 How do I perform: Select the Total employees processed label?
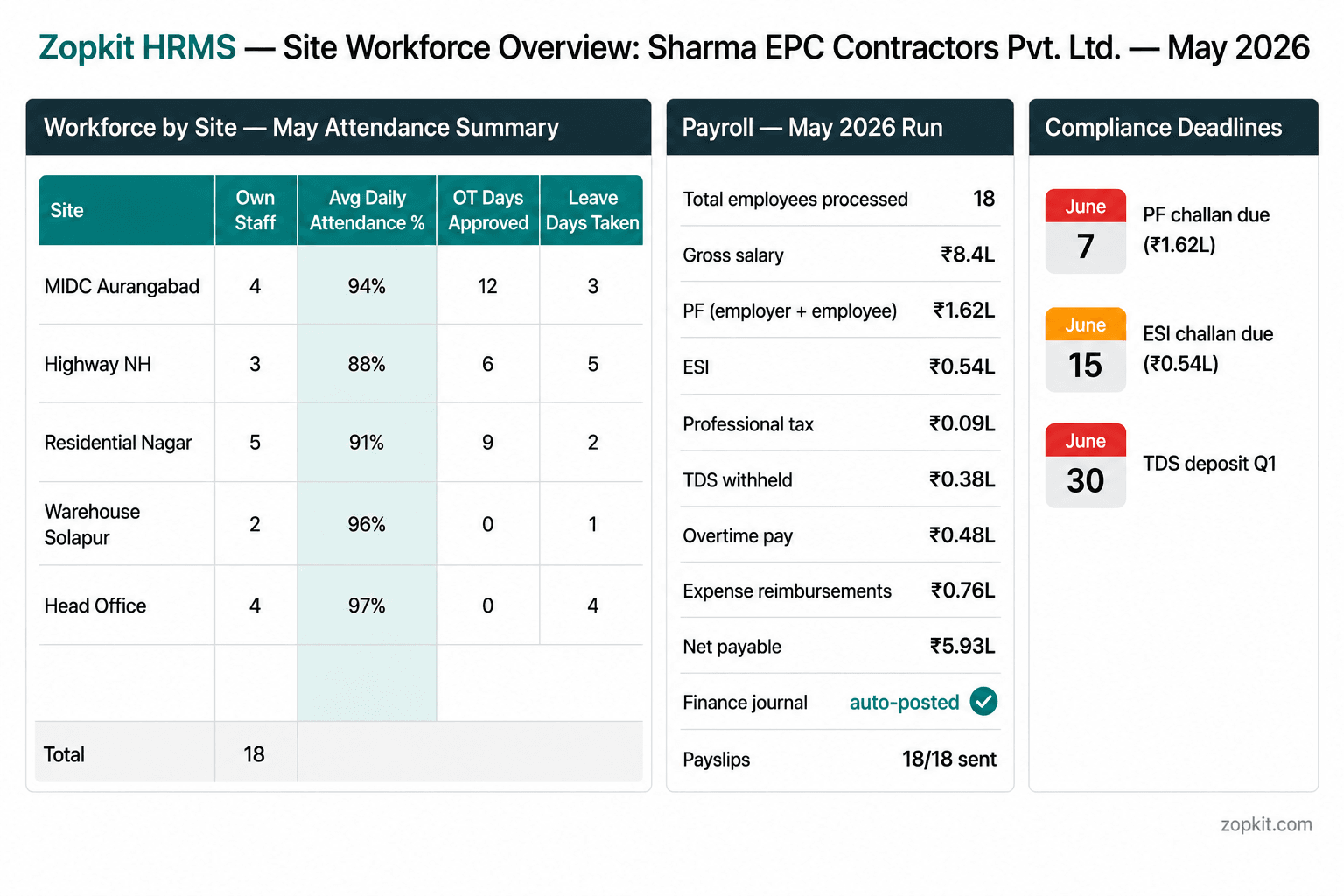click(795, 199)
